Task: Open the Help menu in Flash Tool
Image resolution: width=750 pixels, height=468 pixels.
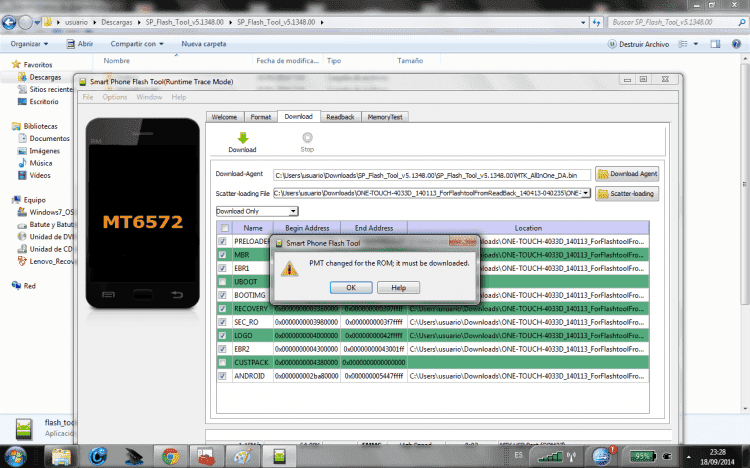Action: click(x=179, y=97)
